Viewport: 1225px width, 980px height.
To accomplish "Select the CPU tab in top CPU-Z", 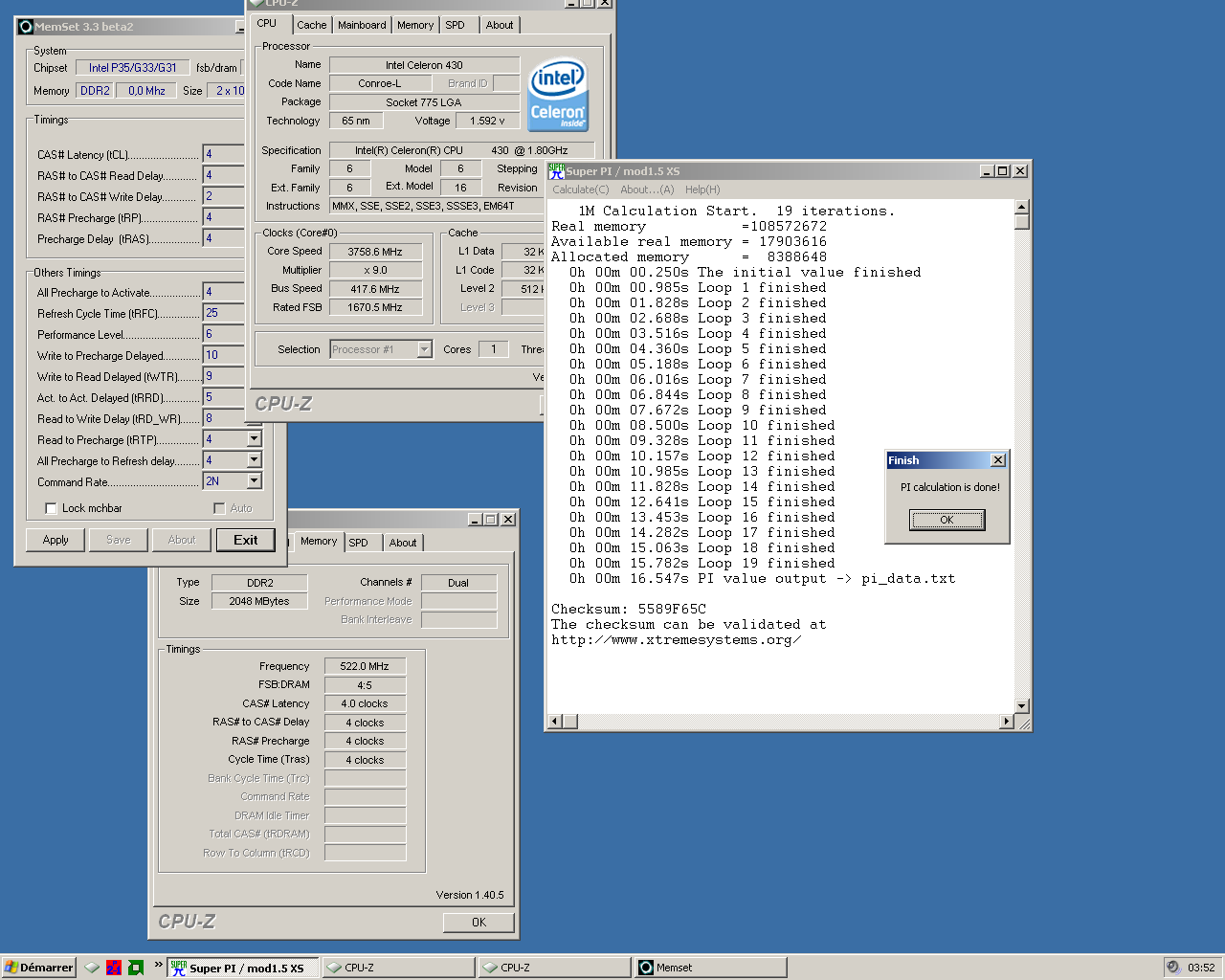I will point(267,23).
